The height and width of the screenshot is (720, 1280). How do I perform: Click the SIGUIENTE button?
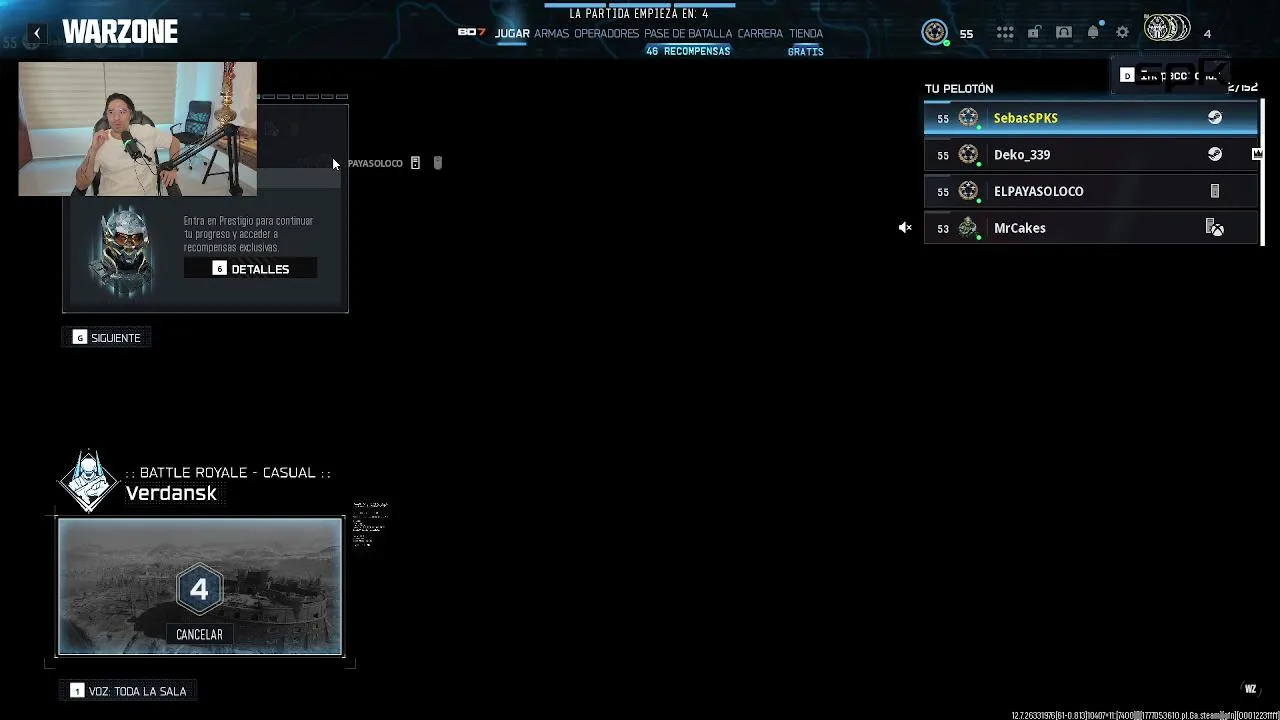click(x=107, y=338)
